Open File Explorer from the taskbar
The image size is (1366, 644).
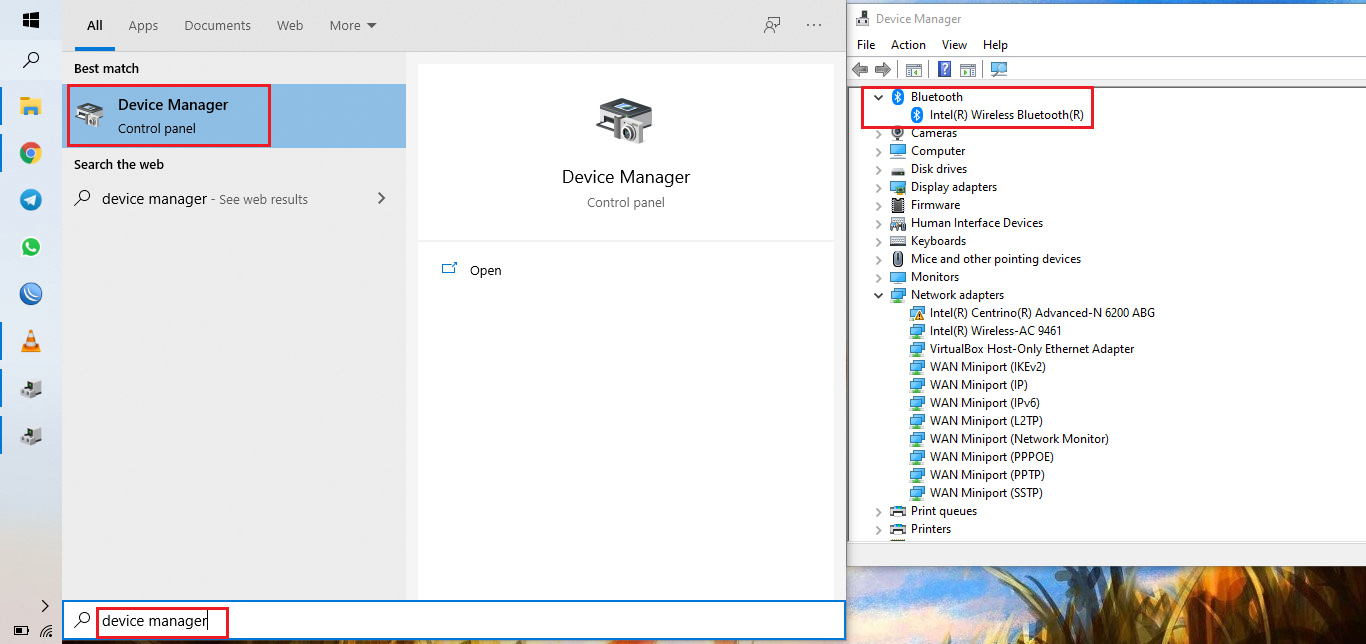(x=31, y=106)
